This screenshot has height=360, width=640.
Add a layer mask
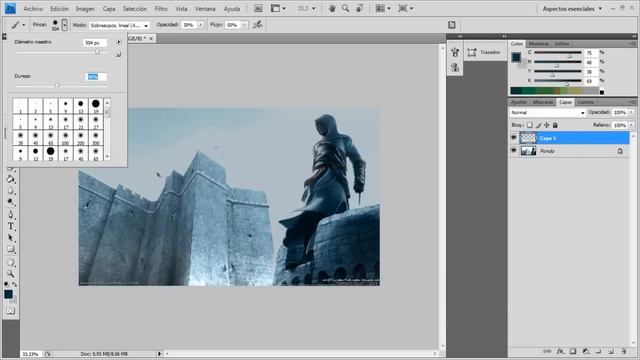tap(573, 351)
